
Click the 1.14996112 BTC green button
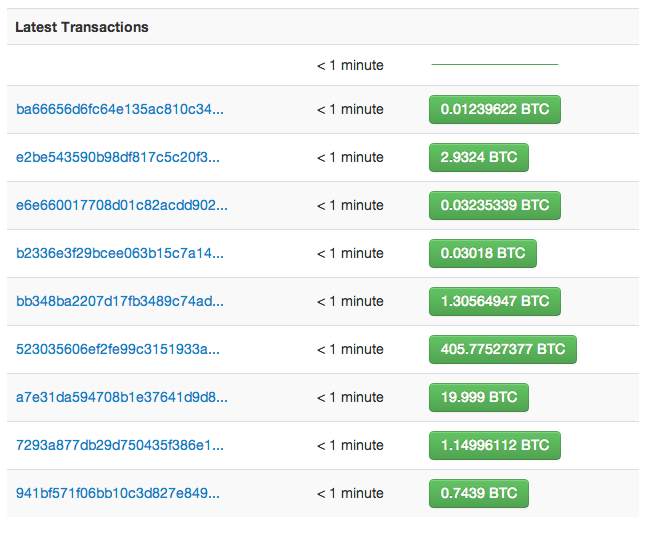pos(495,446)
